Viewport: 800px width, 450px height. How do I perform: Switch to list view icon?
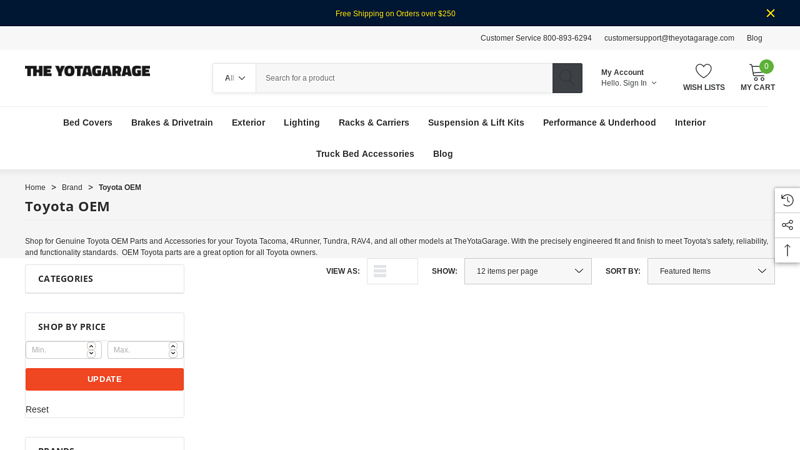click(x=380, y=271)
